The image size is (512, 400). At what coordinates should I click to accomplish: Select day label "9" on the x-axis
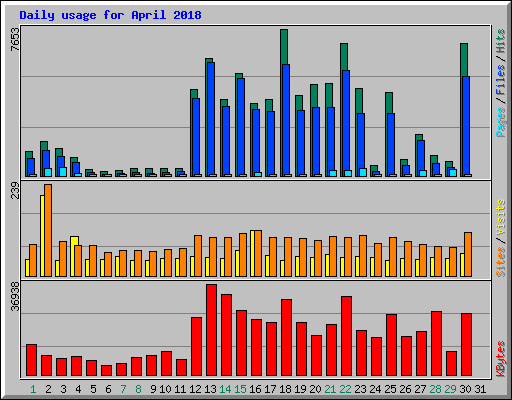(153, 389)
